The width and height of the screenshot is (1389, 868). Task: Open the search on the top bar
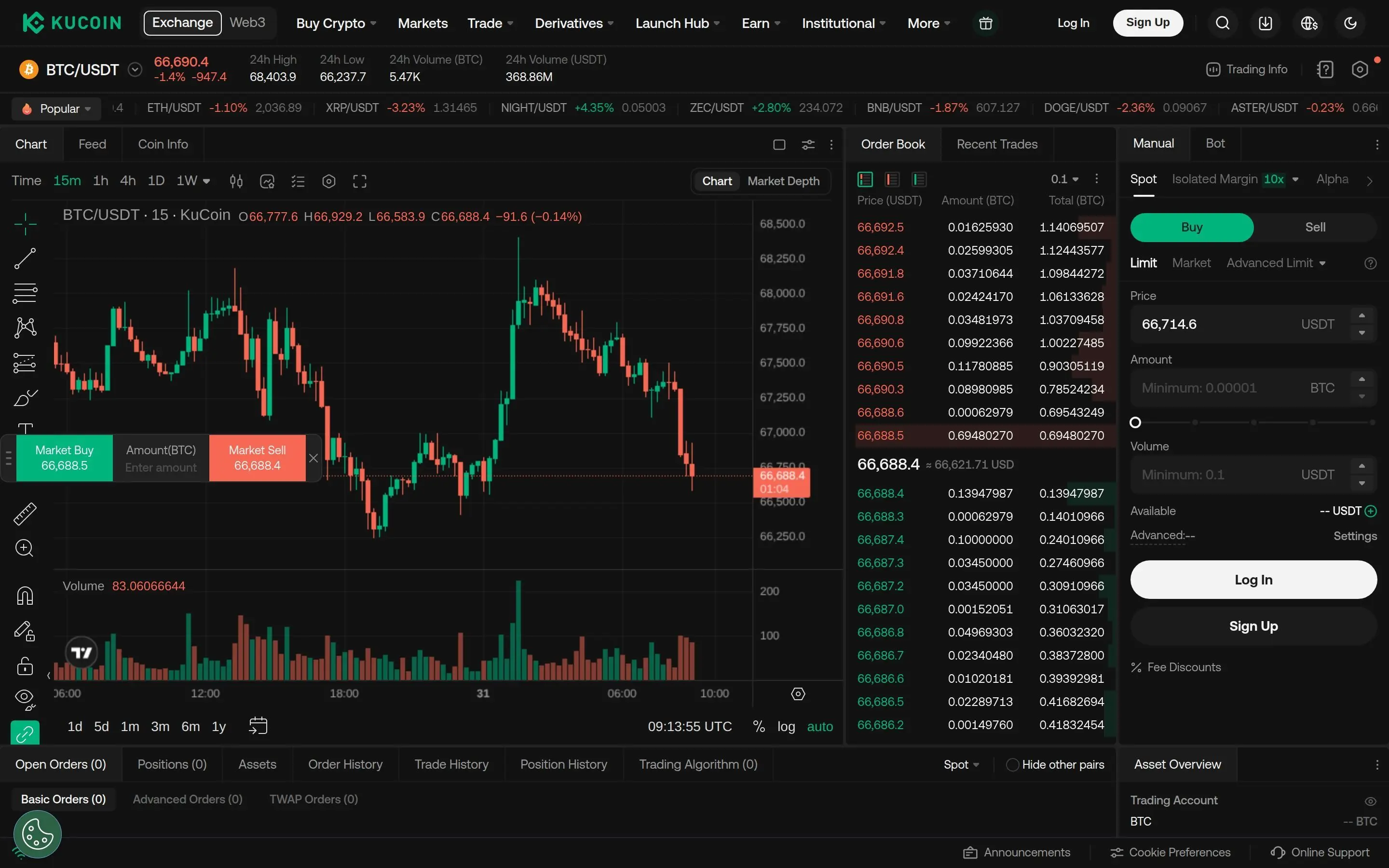(1223, 22)
